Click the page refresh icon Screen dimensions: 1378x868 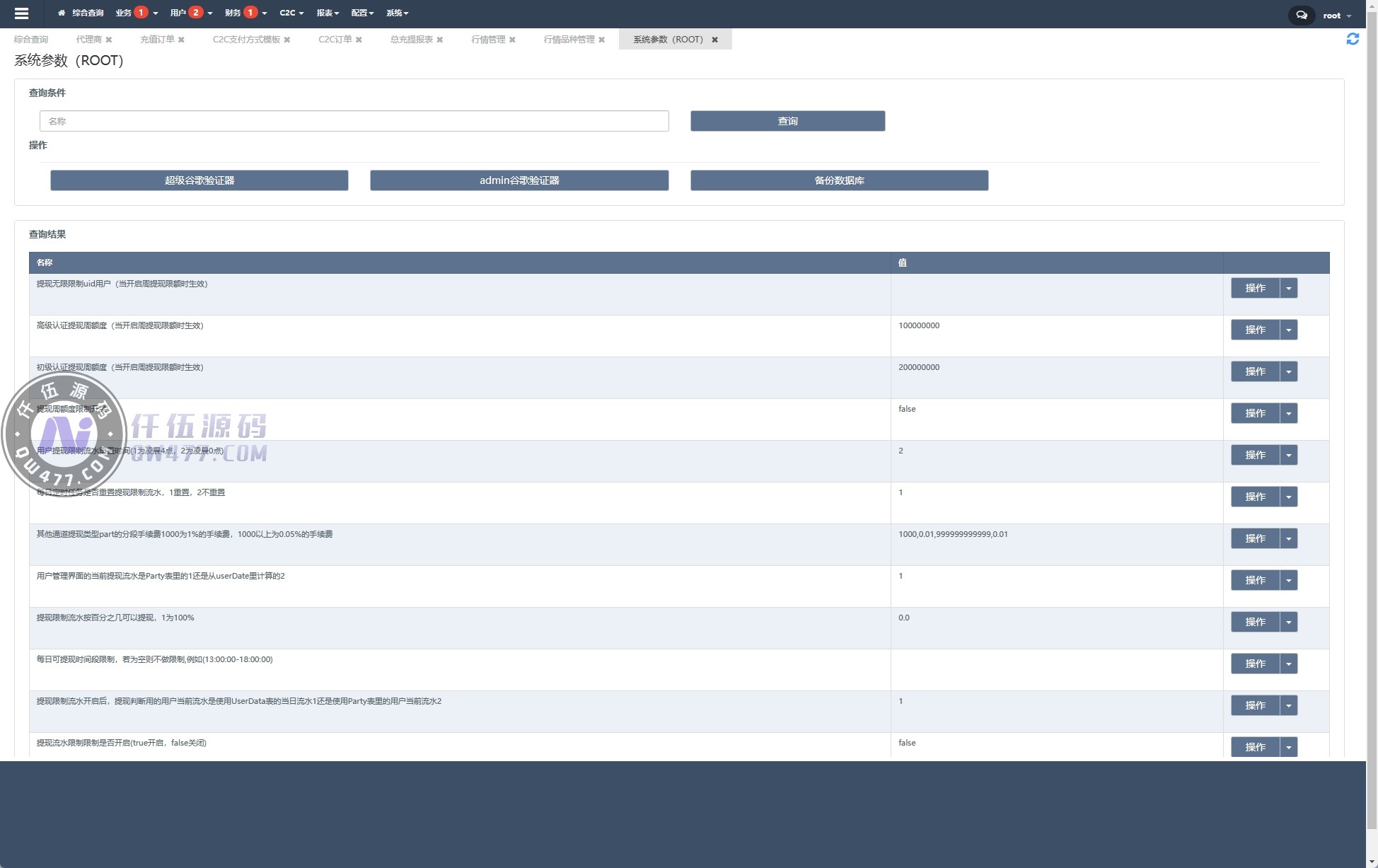click(x=1352, y=40)
